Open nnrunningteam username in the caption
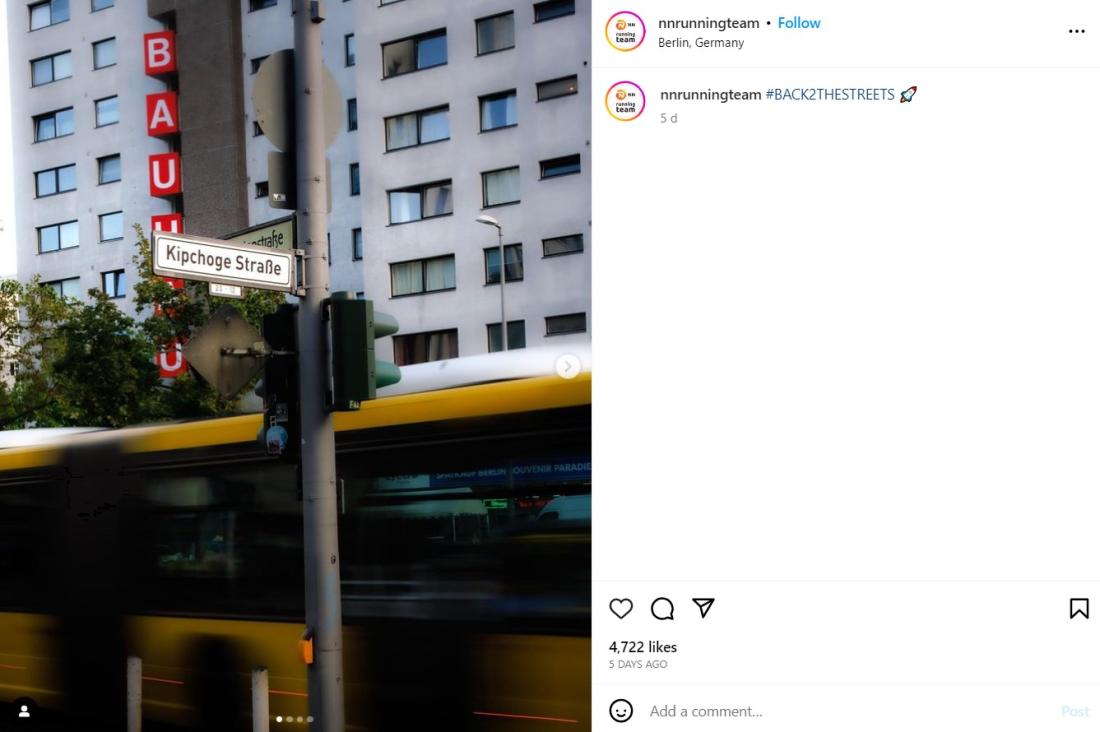 click(711, 95)
